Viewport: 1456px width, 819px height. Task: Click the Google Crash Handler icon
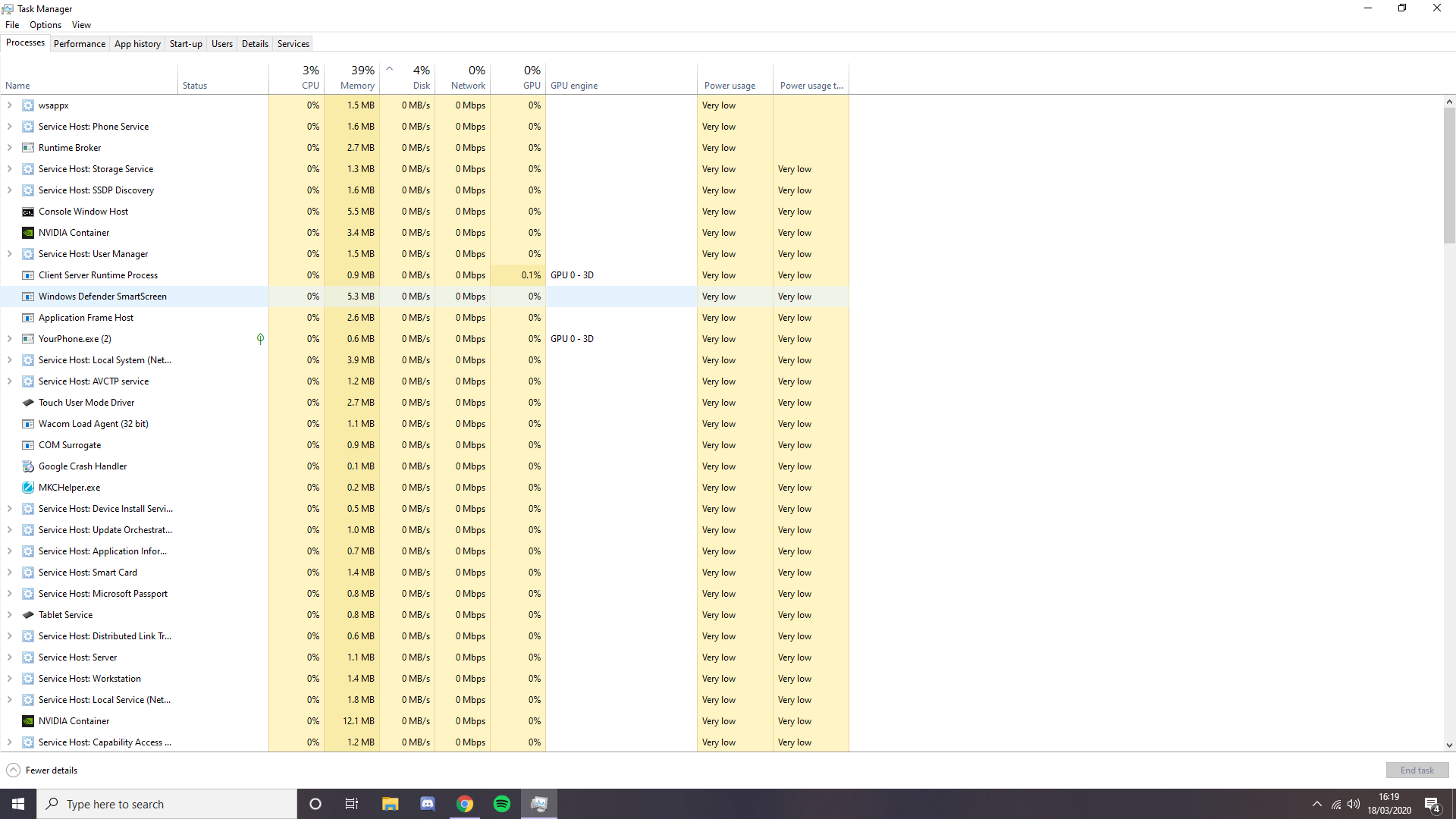pos(28,466)
